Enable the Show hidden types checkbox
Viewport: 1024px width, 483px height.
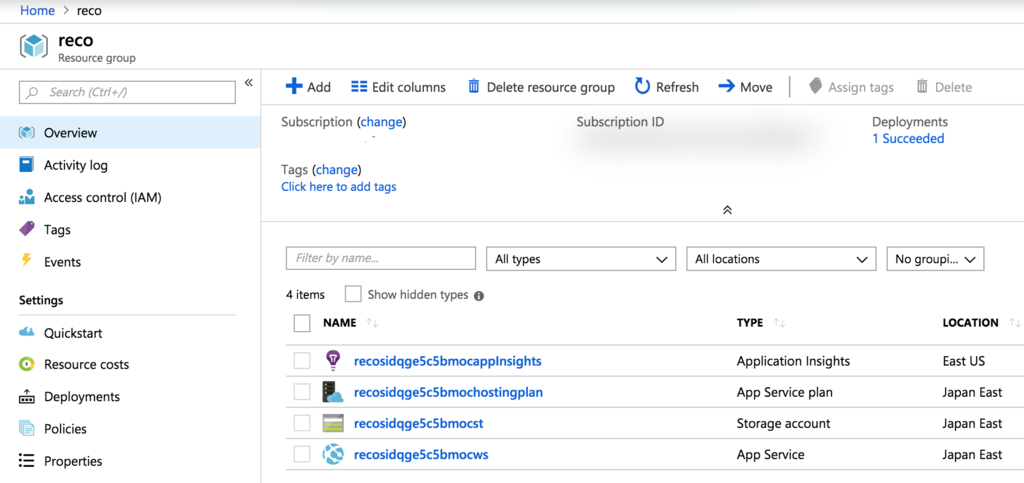(353, 294)
